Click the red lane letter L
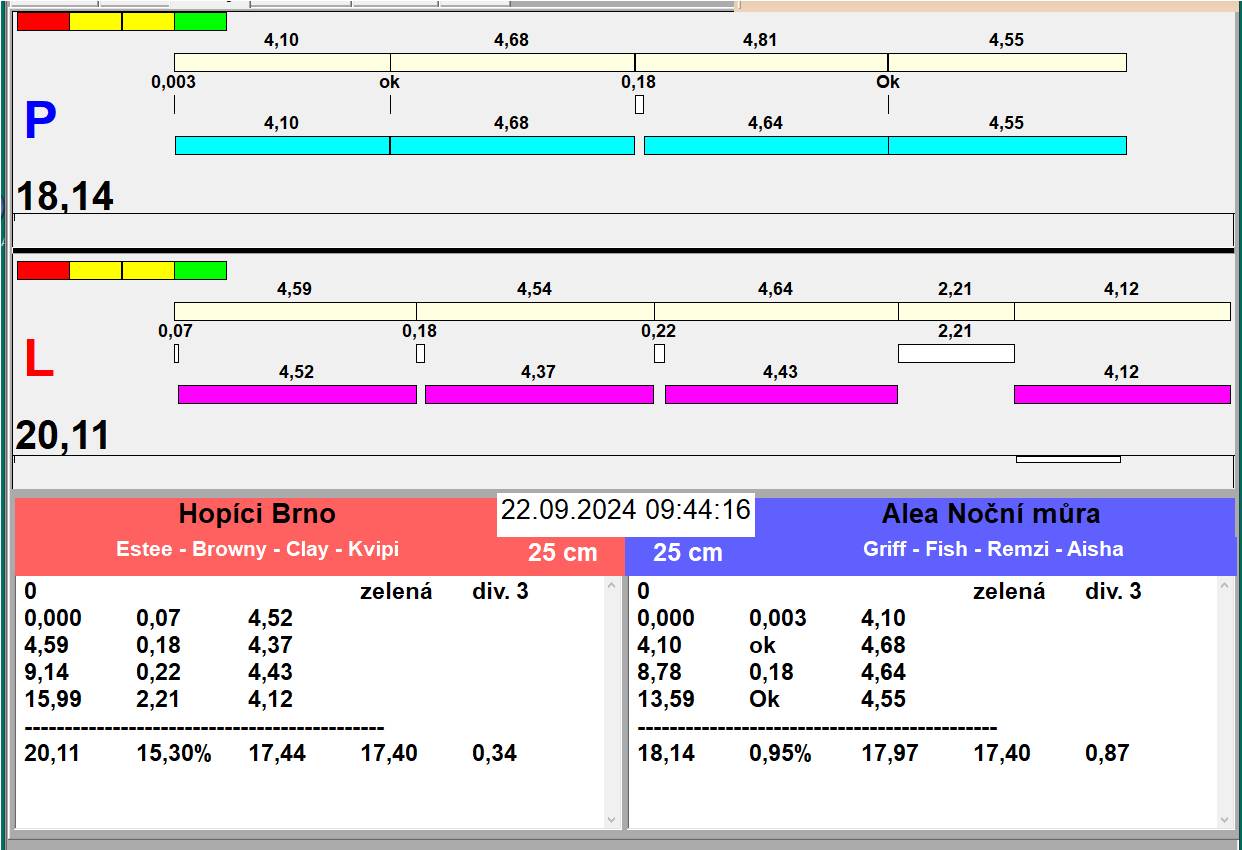The height and width of the screenshot is (850, 1242). coord(38,360)
